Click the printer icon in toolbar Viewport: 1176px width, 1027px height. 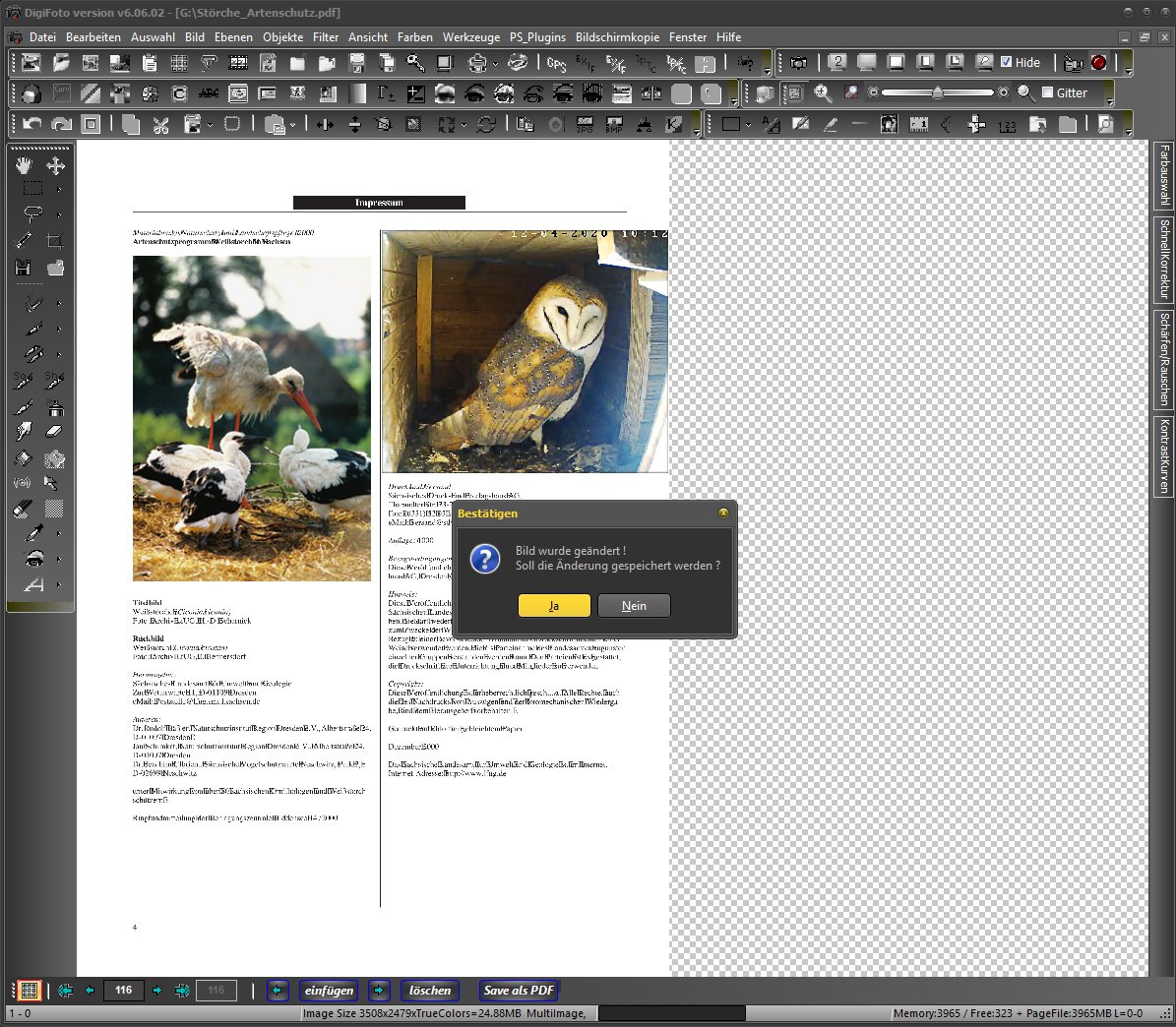pyautogui.click(x=477, y=63)
